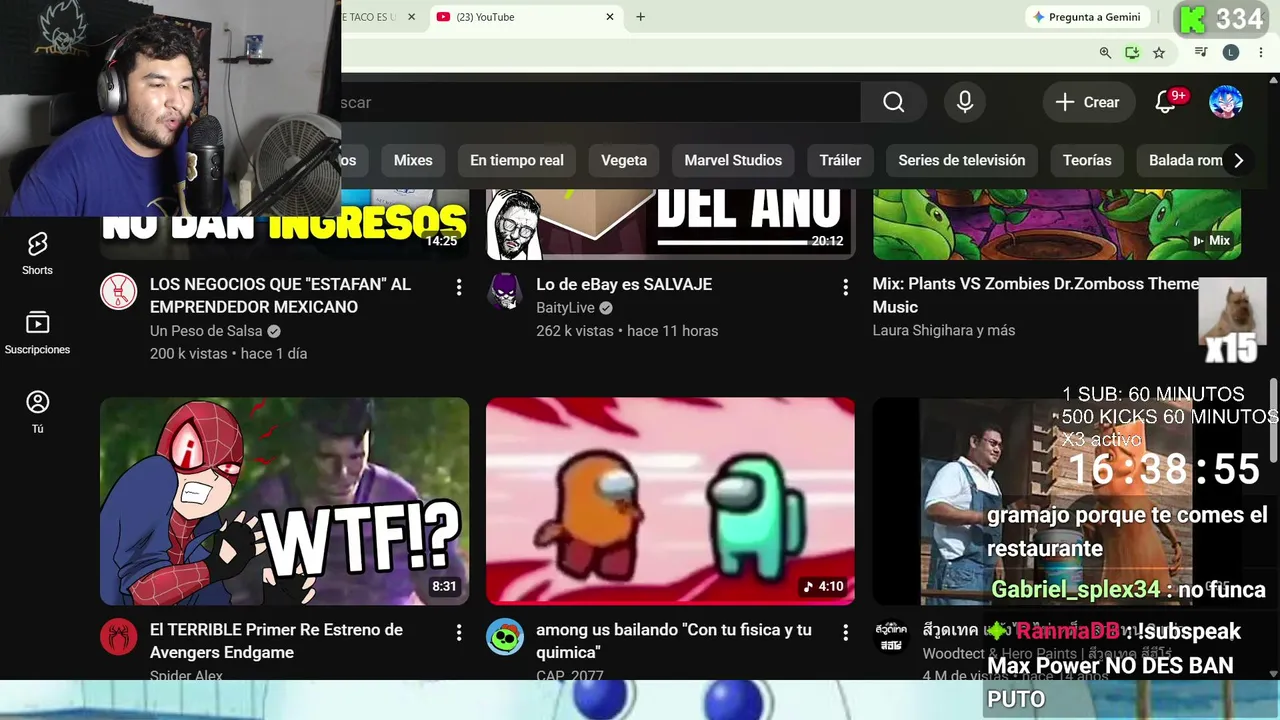Click the zoom magnifier icon in the address bar

[1105, 53]
